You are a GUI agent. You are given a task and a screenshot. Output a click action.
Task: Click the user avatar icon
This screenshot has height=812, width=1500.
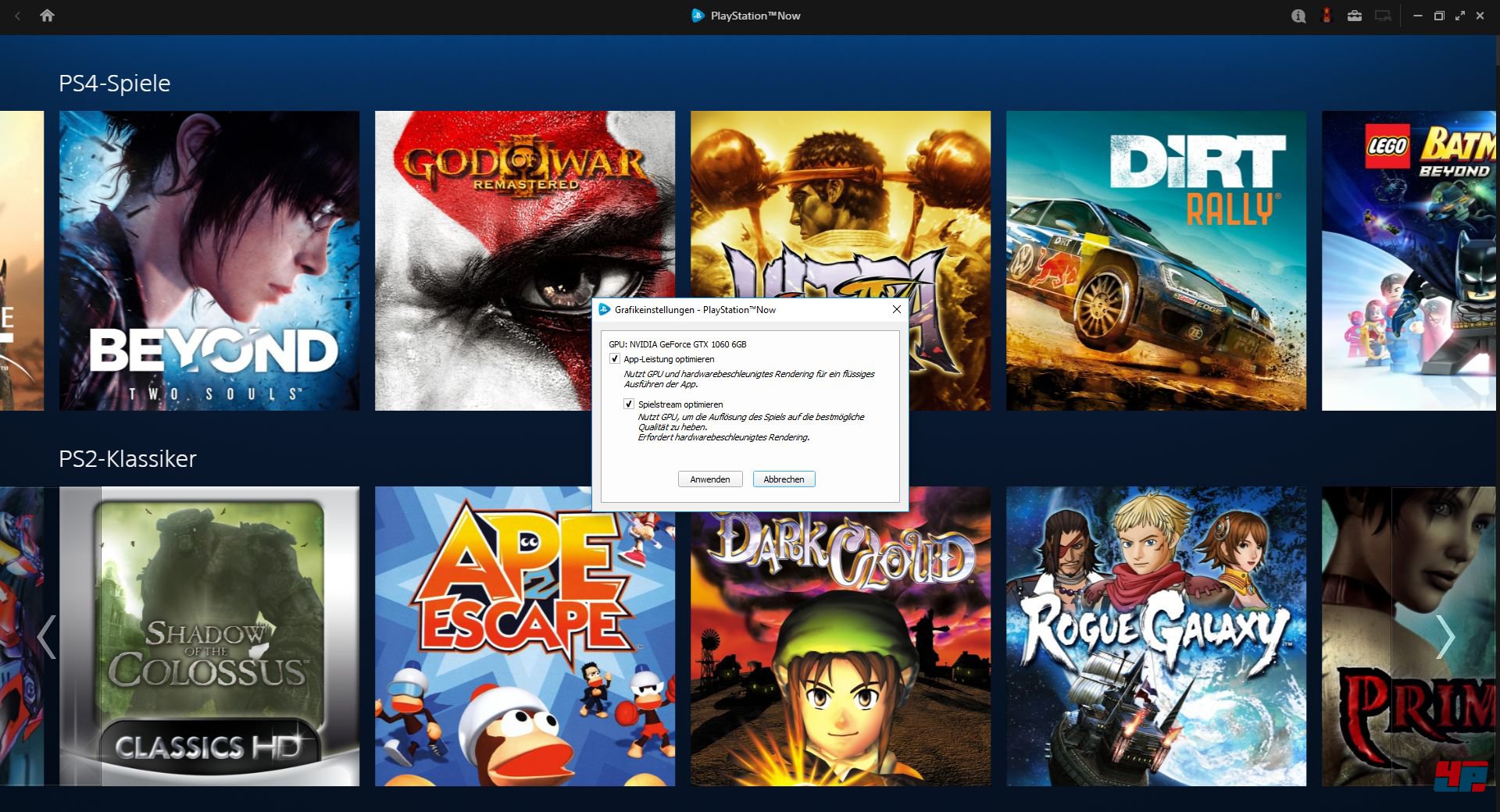pos(1326,16)
